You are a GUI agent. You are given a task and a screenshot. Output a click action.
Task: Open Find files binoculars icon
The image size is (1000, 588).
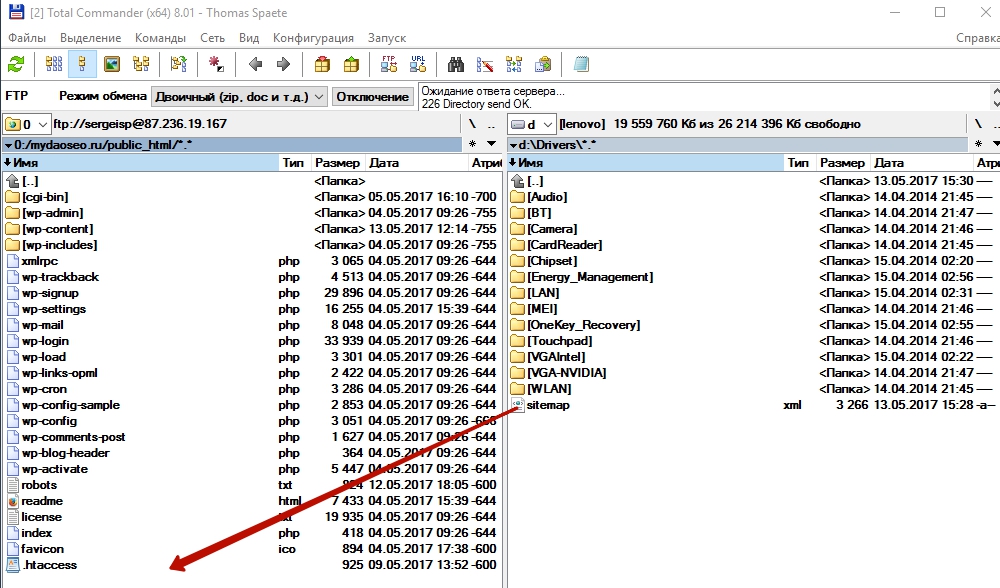coord(456,64)
